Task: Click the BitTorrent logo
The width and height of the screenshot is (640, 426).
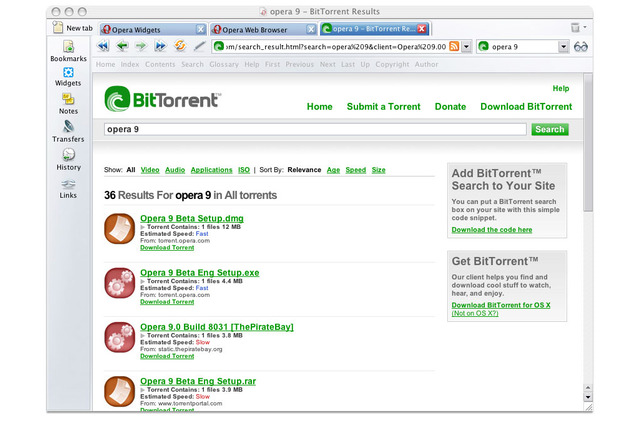Action: (163, 99)
